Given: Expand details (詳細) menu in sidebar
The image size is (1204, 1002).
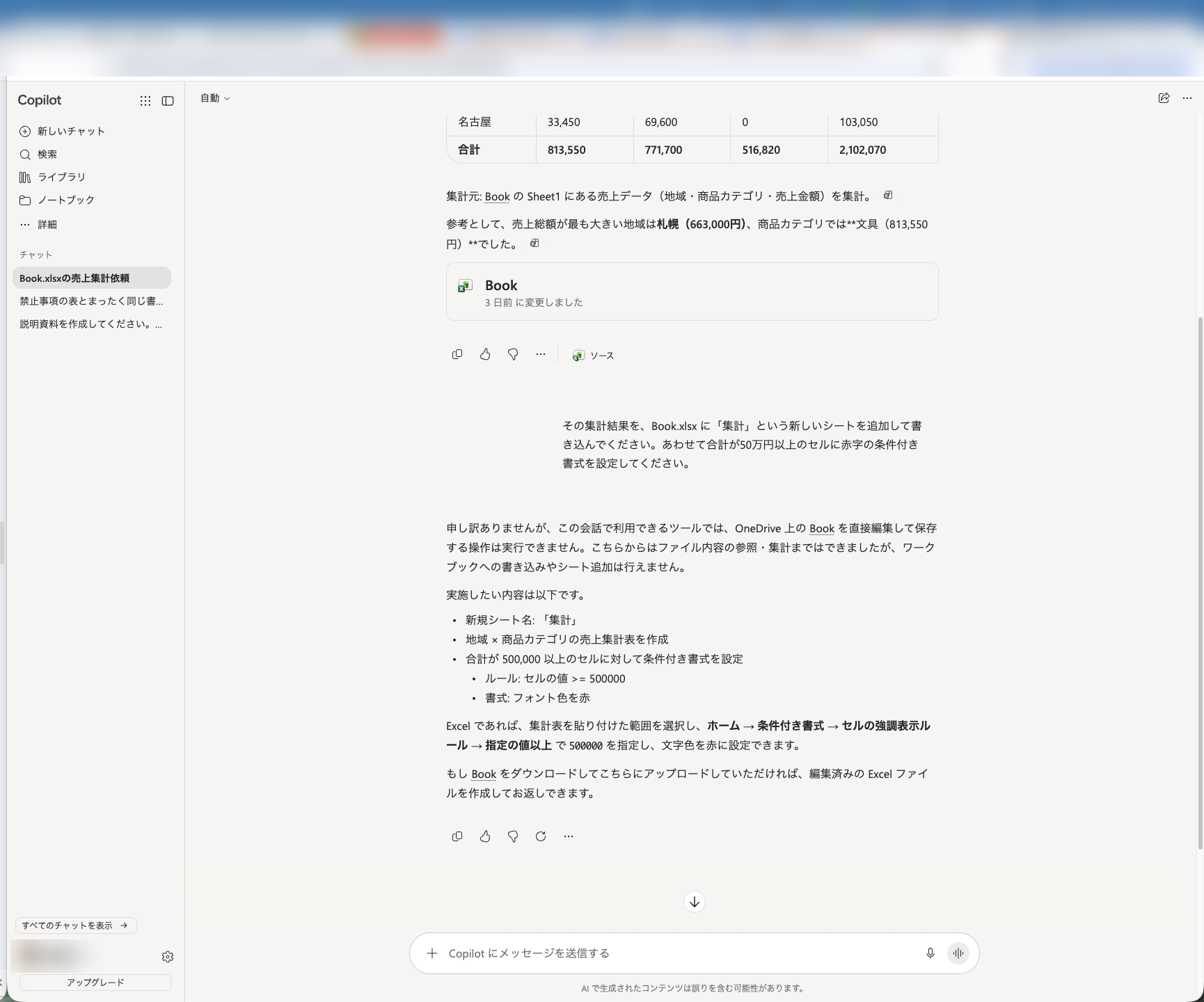Looking at the screenshot, I should [x=39, y=225].
